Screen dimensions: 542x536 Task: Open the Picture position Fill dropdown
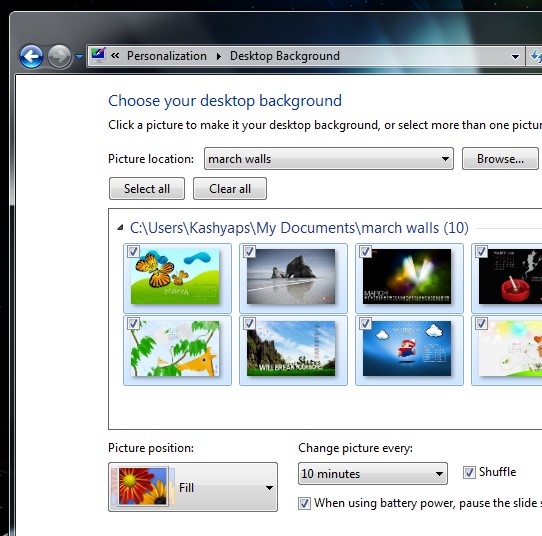pos(193,487)
